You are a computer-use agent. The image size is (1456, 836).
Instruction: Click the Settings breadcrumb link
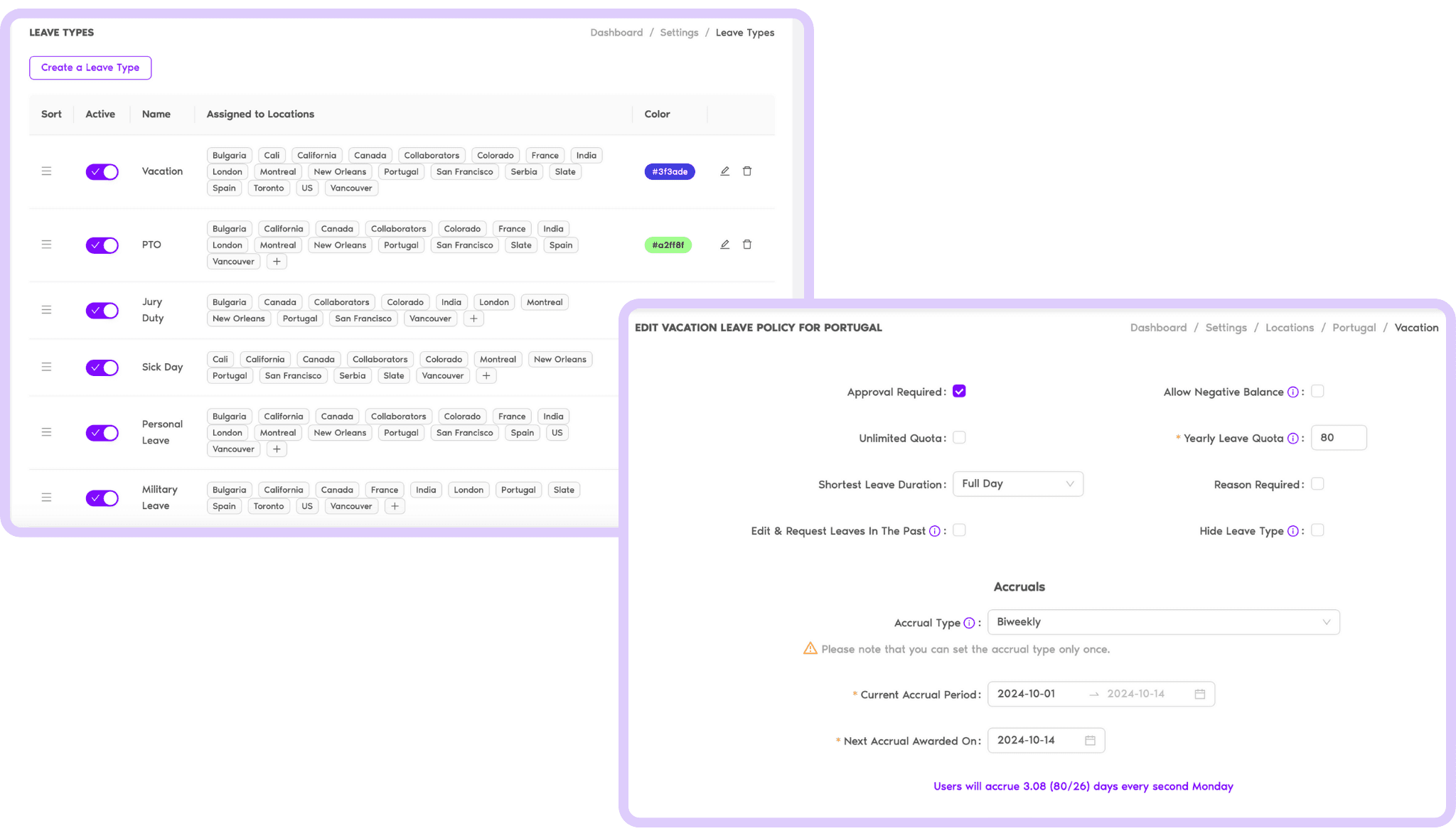click(x=679, y=32)
